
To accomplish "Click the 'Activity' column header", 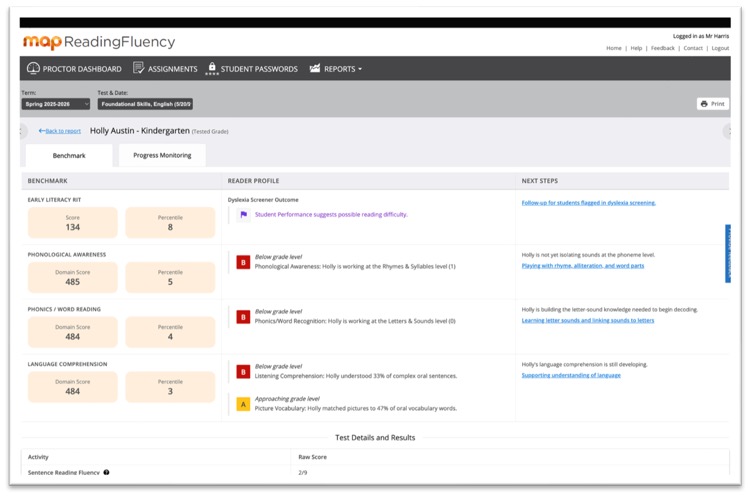I will click(x=38, y=457).
